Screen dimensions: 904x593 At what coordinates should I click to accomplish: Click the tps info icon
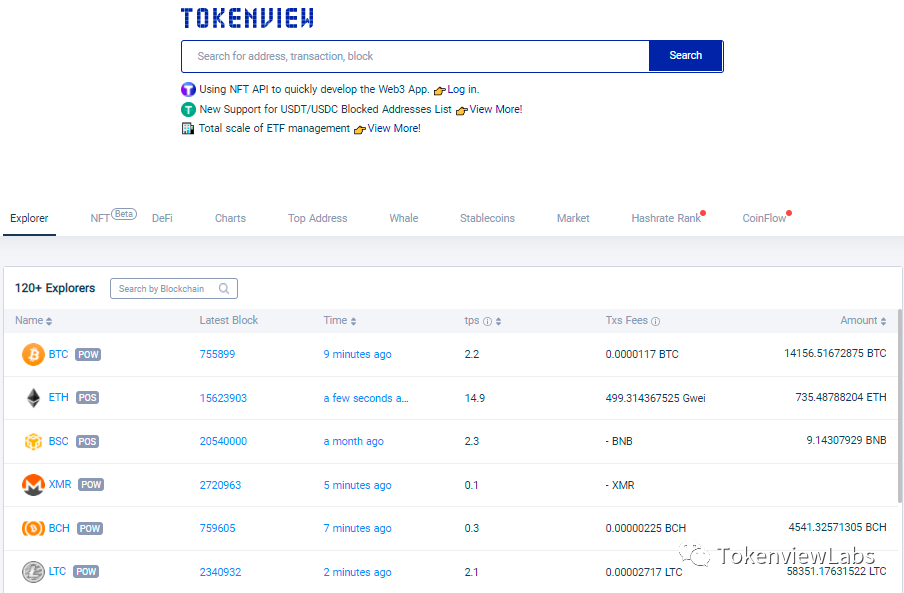click(x=487, y=322)
